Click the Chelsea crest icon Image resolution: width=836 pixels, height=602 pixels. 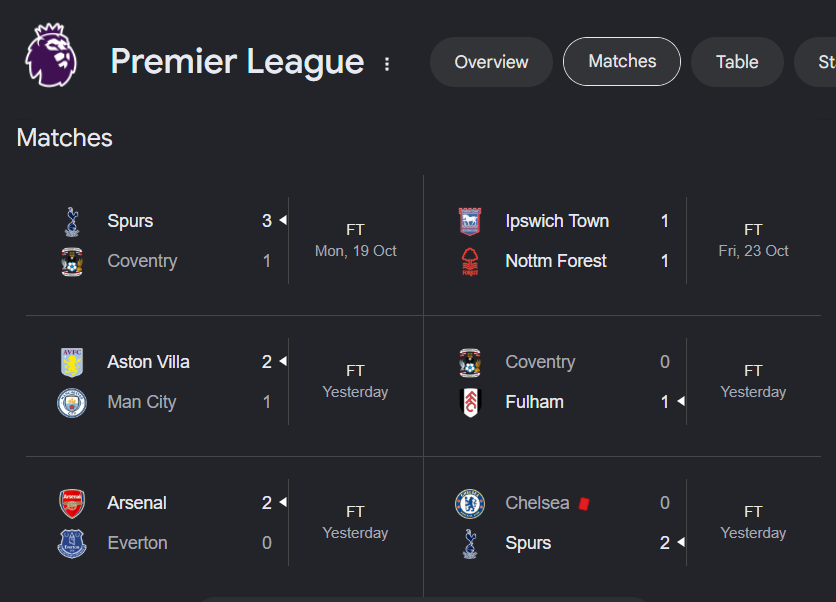pos(470,503)
